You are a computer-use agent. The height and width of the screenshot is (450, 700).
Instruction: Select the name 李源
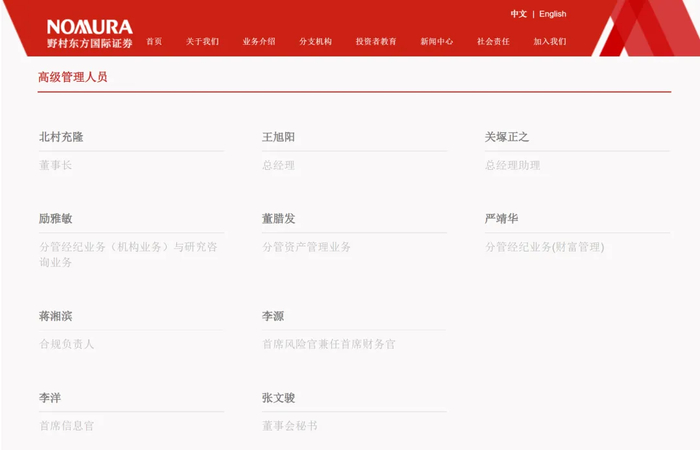[x=273, y=316]
